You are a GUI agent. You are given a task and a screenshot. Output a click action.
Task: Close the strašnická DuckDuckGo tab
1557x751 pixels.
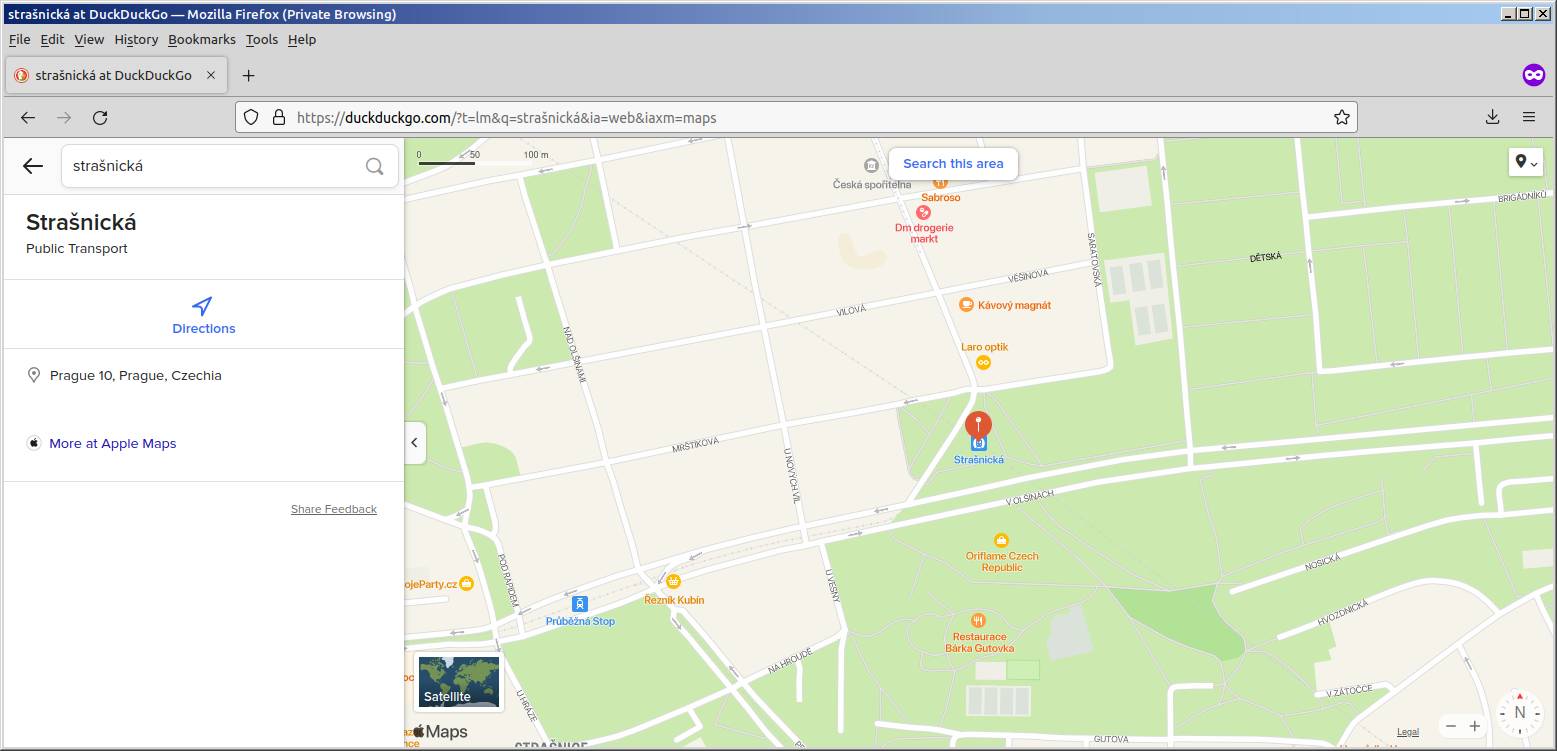point(211,75)
